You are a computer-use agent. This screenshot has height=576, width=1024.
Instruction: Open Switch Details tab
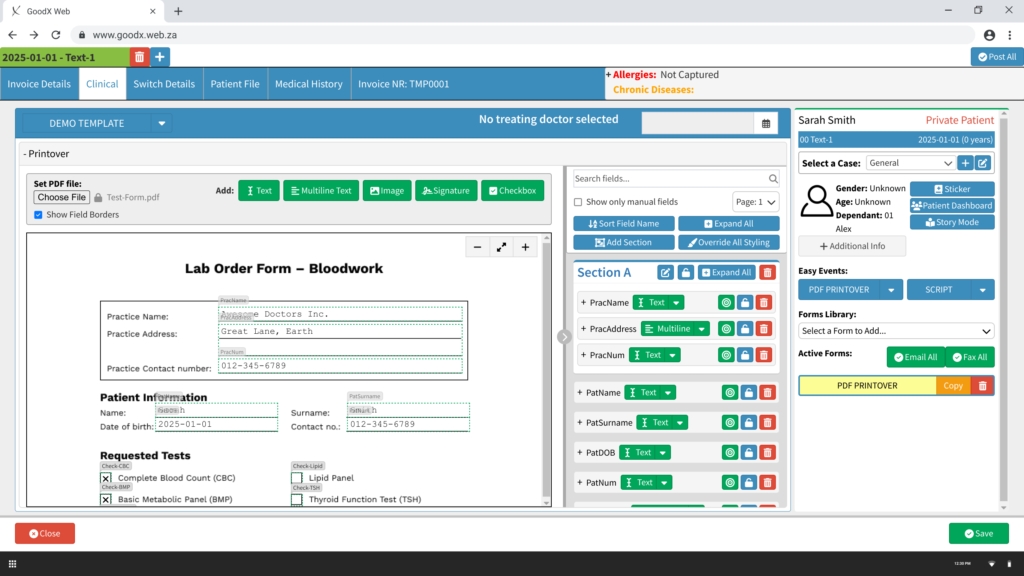click(164, 84)
